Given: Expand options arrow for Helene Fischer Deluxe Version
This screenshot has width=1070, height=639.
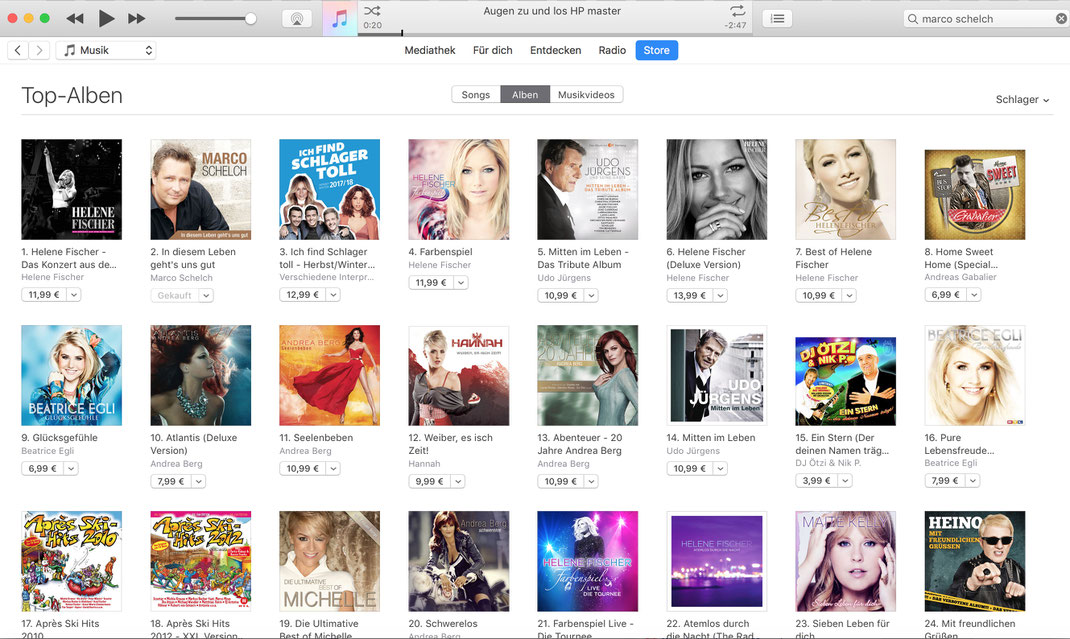Looking at the screenshot, I should click(721, 296).
